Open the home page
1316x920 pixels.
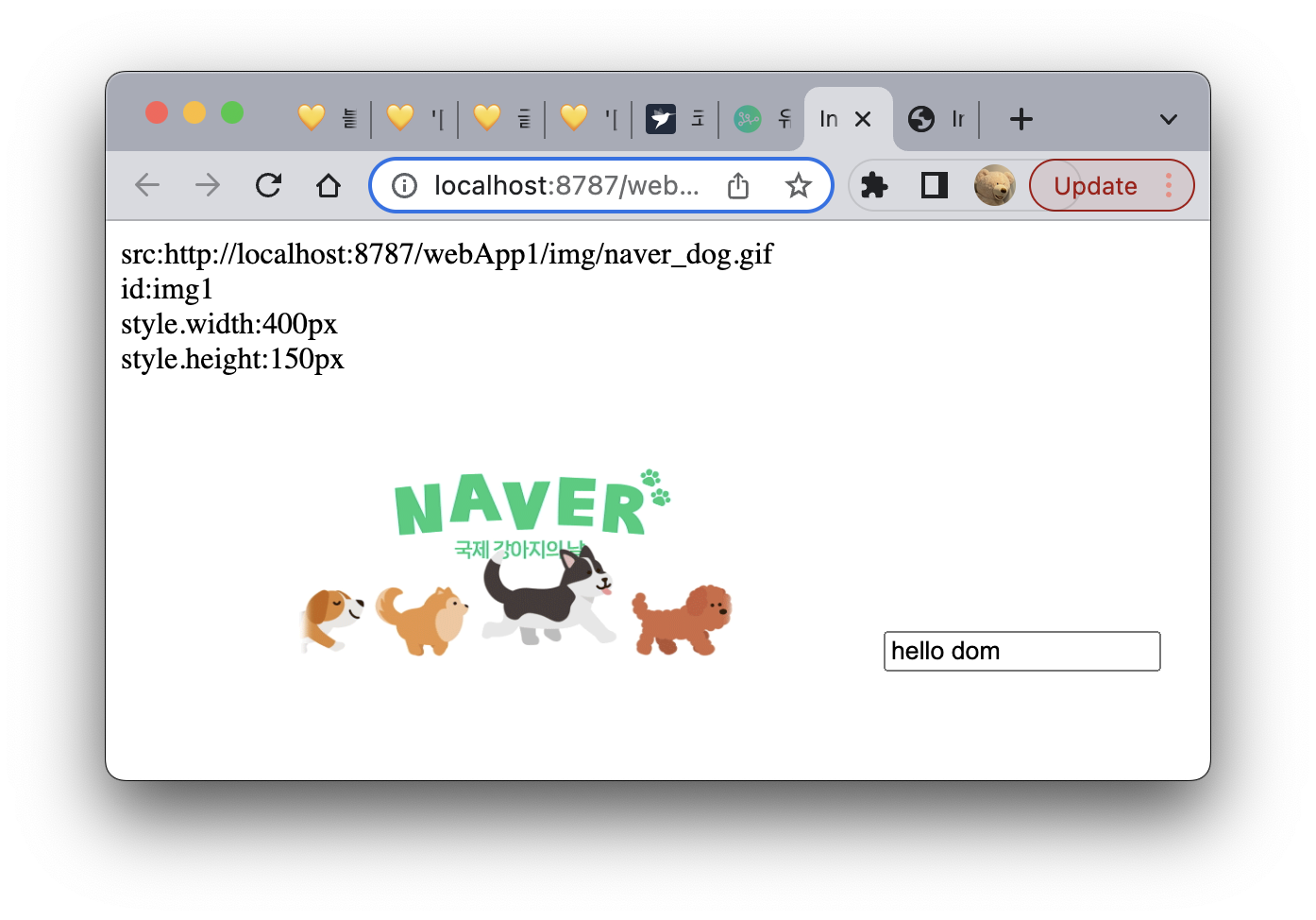329,185
